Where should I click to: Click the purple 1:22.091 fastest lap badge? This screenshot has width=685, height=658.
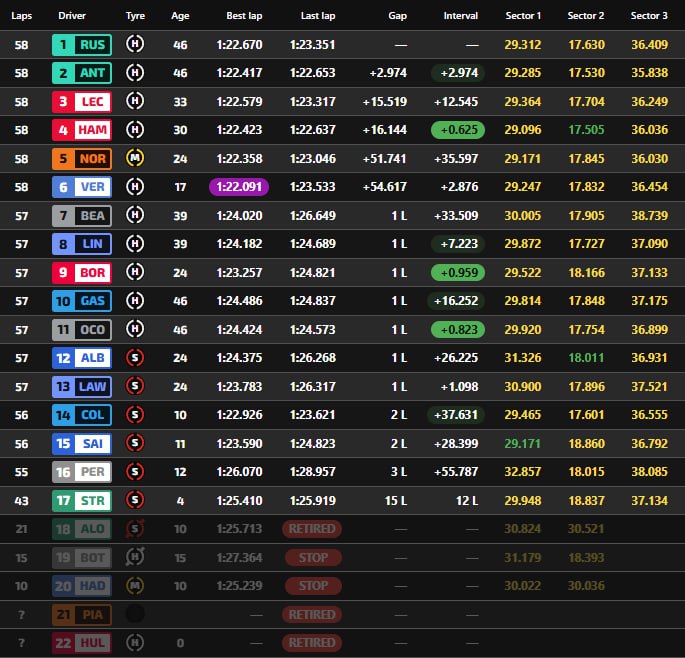pyautogui.click(x=239, y=187)
